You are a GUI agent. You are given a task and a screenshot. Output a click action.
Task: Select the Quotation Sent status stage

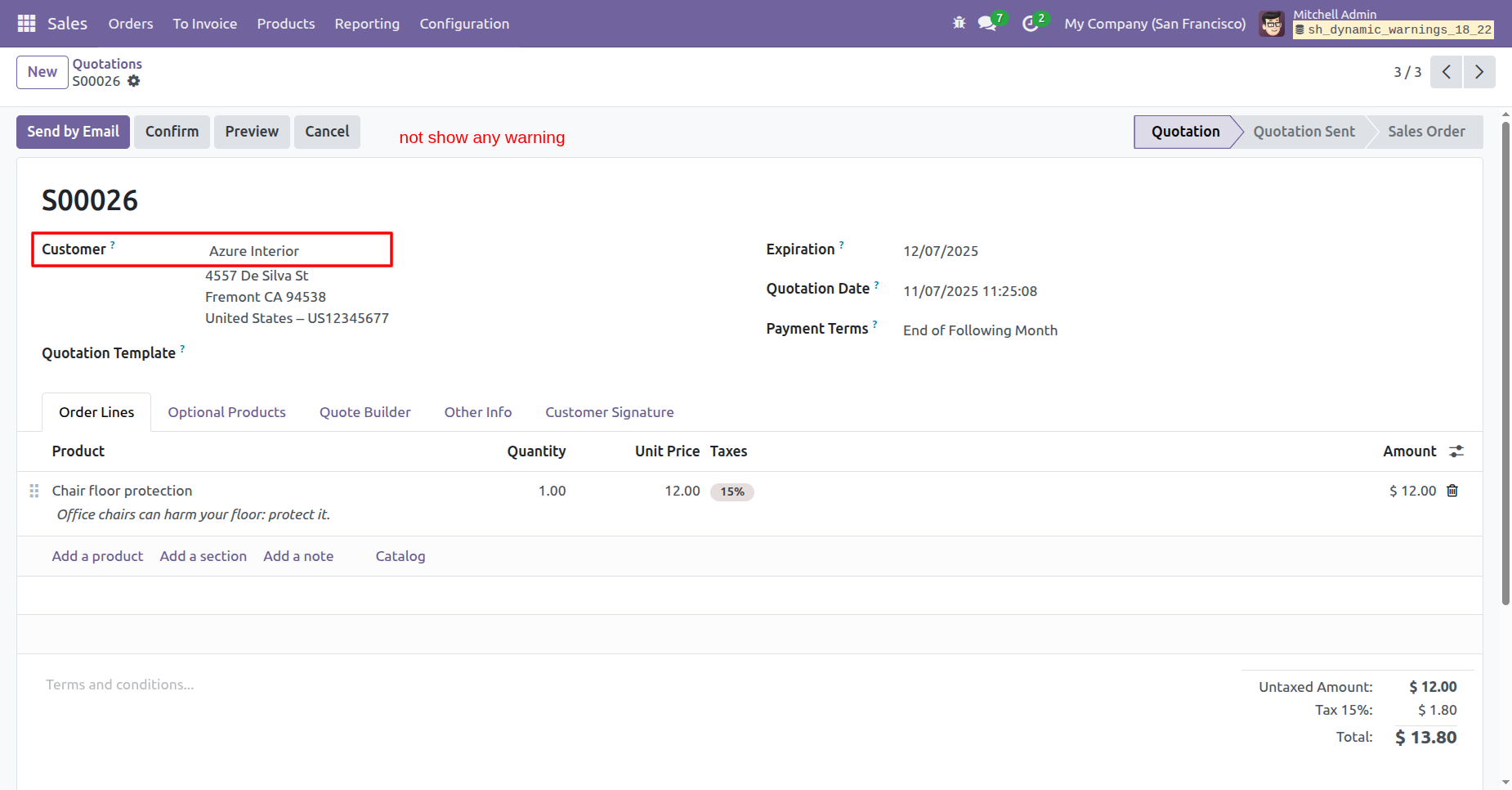(x=1304, y=132)
